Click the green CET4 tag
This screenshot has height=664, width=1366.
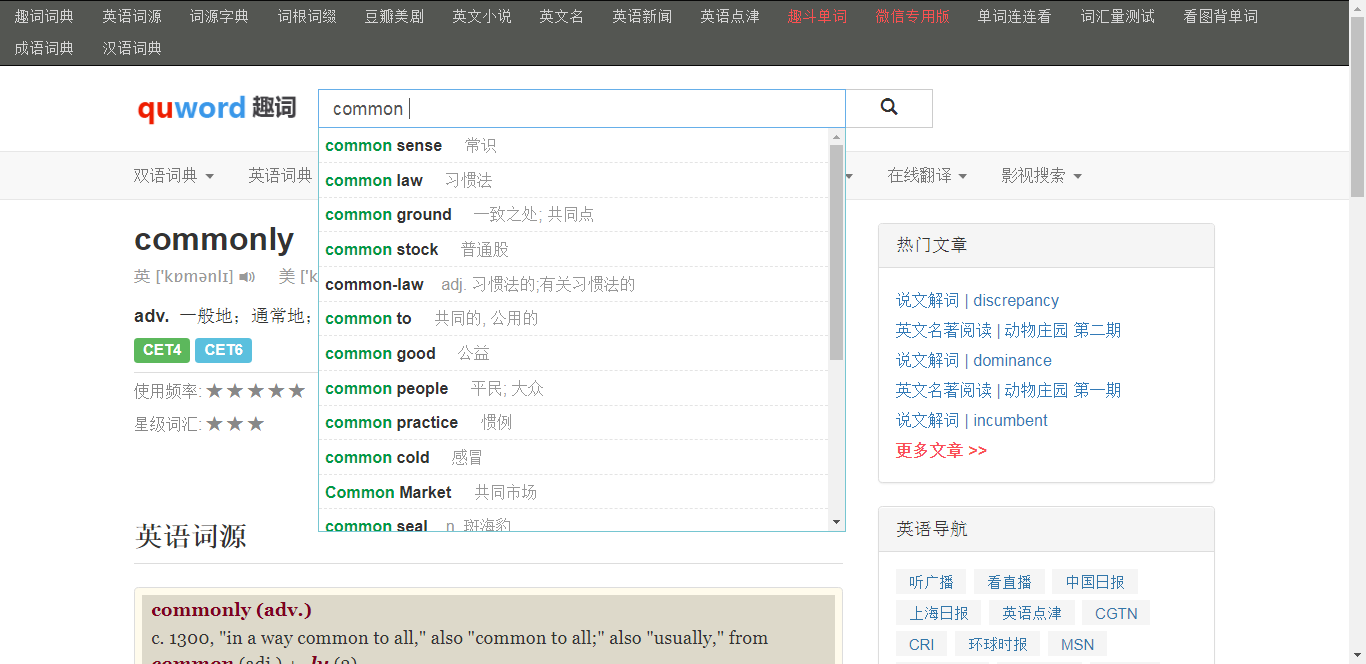[x=162, y=350]
